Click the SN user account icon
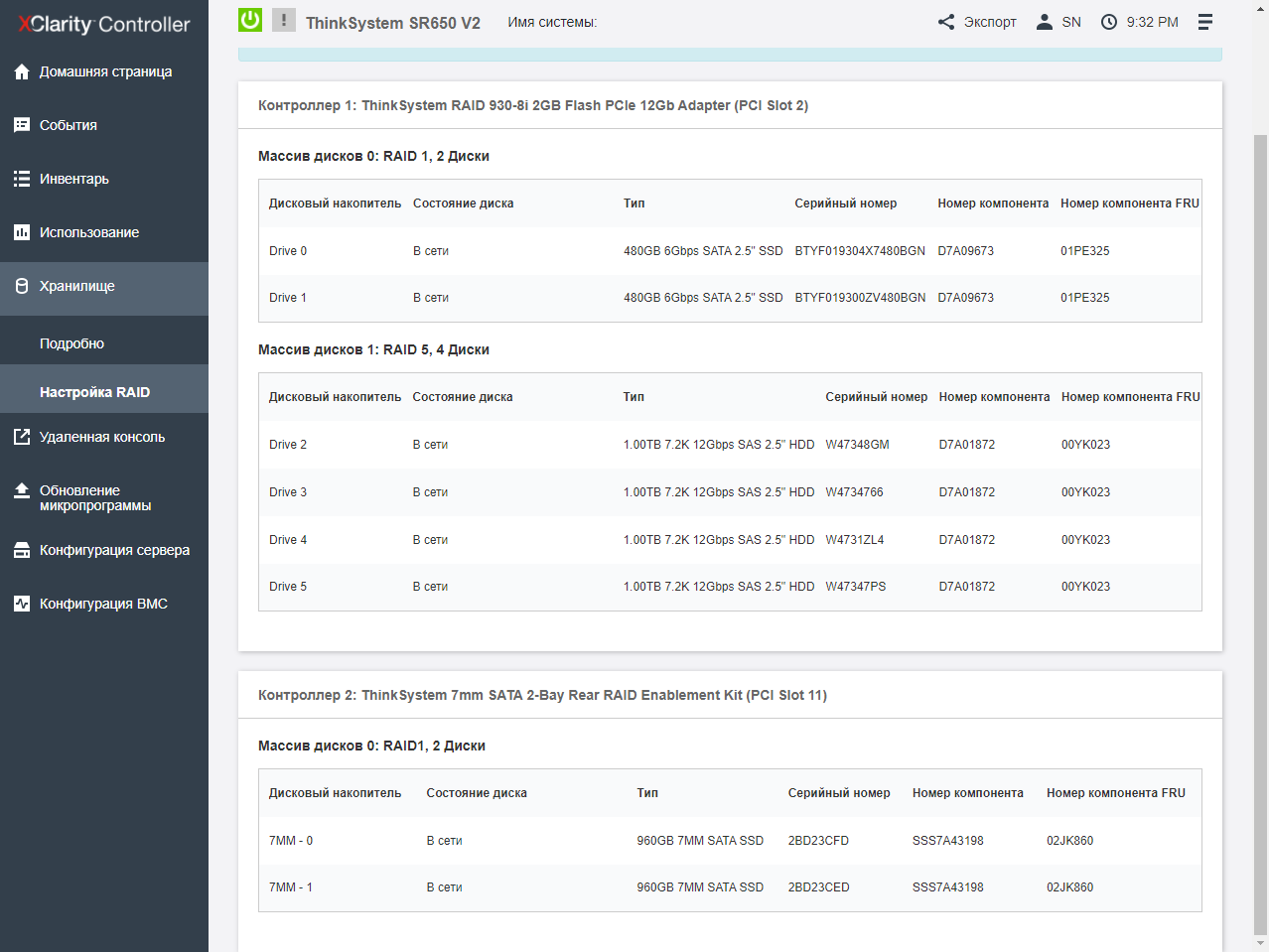This screenshot has width=1269, height=952. coord(1044,22)
